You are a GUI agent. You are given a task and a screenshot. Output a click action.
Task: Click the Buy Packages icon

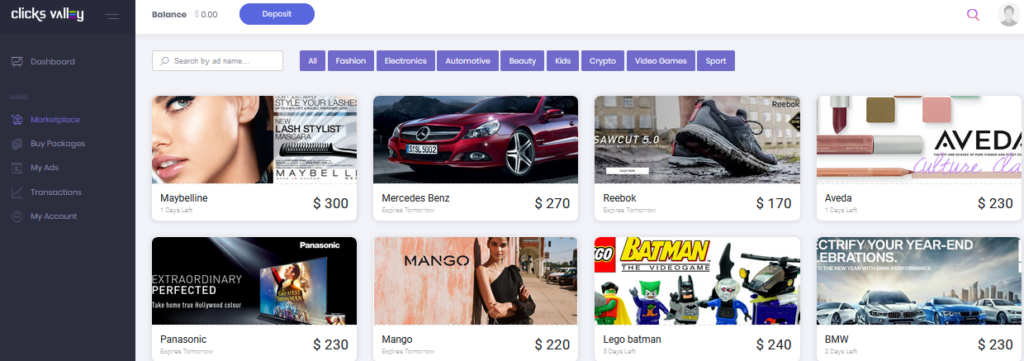17,144
